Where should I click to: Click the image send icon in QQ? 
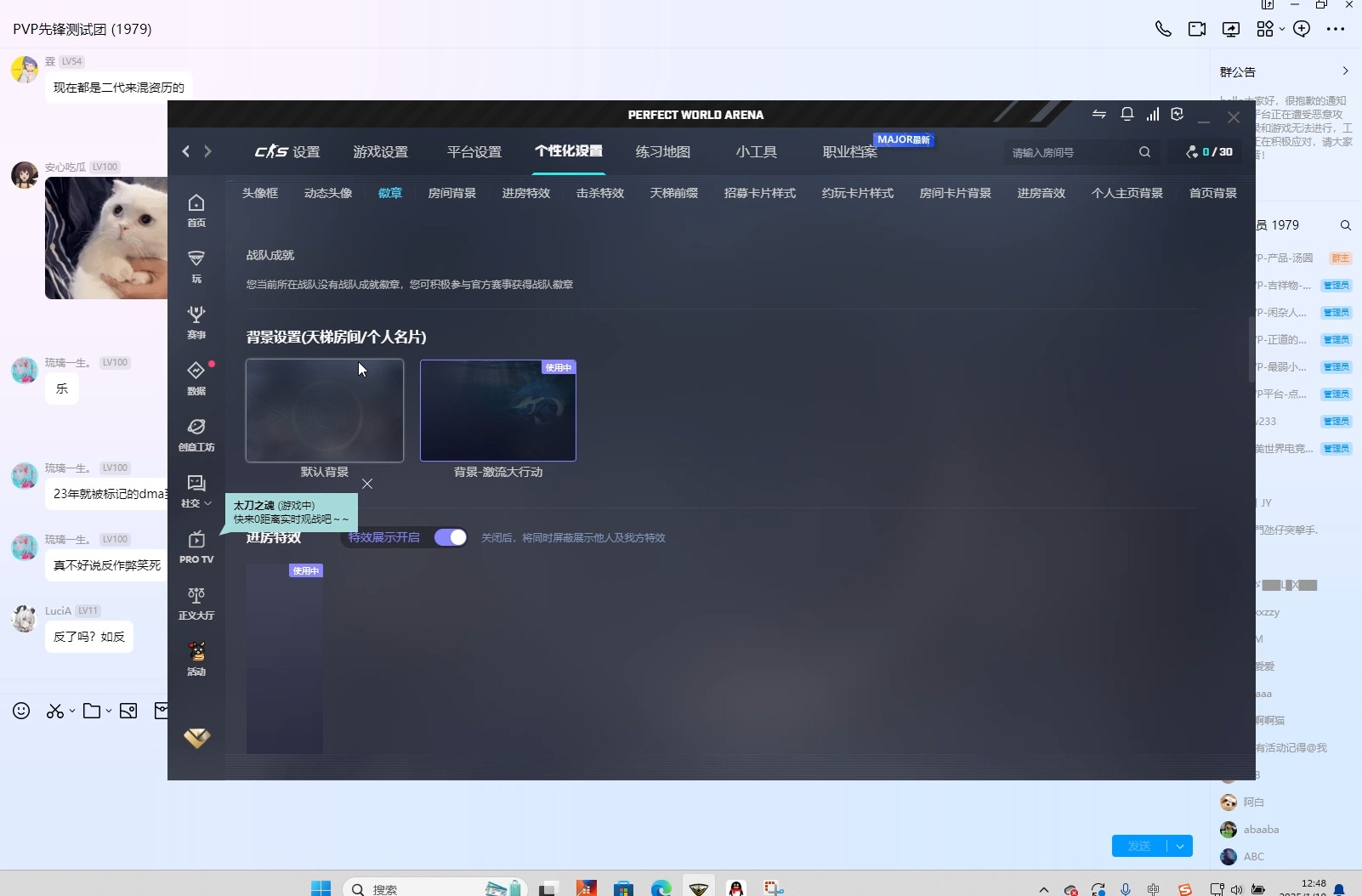[x=128, y=711]
